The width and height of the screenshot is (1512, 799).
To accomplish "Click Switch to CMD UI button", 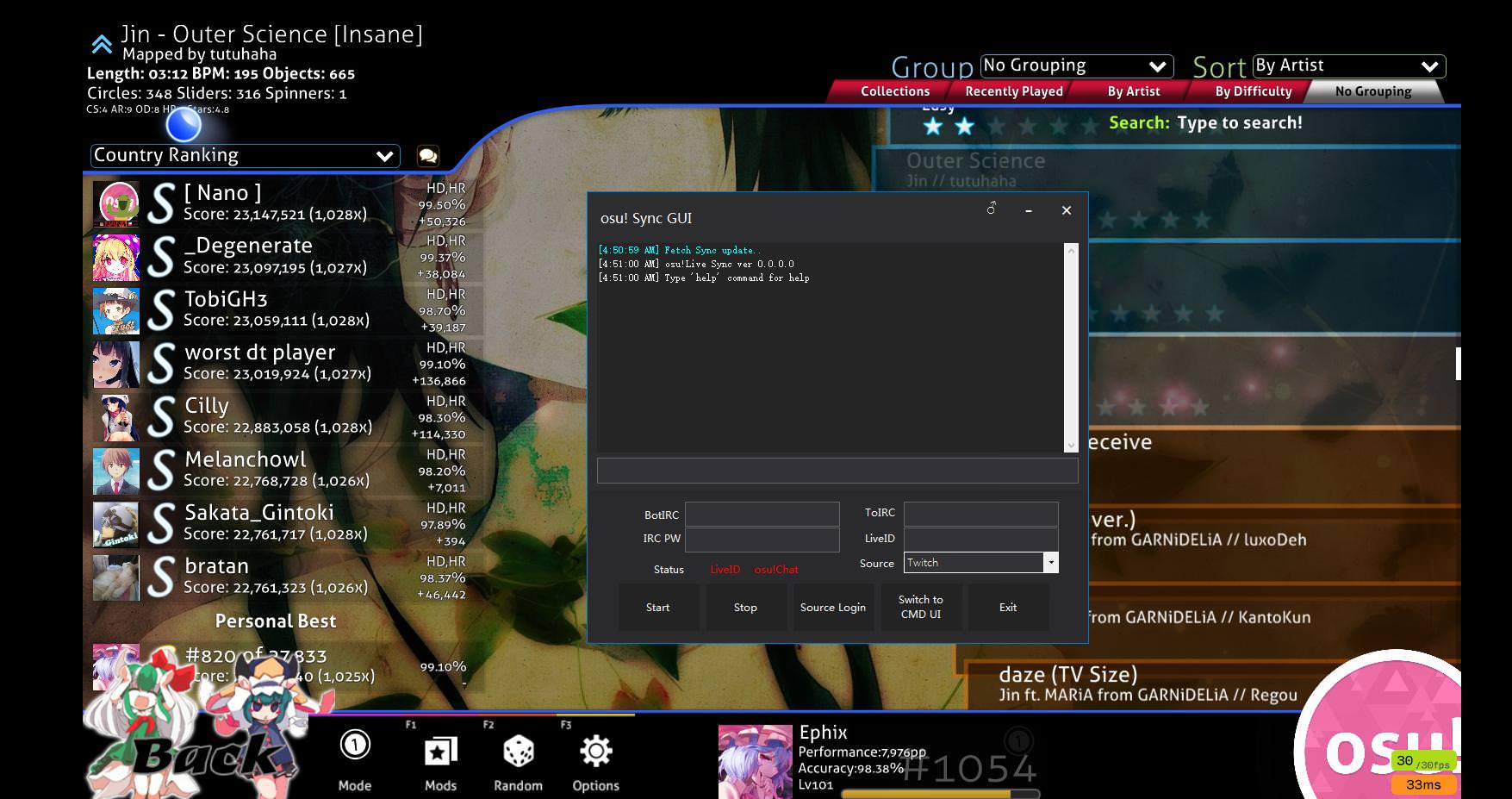I will point(921,608).
